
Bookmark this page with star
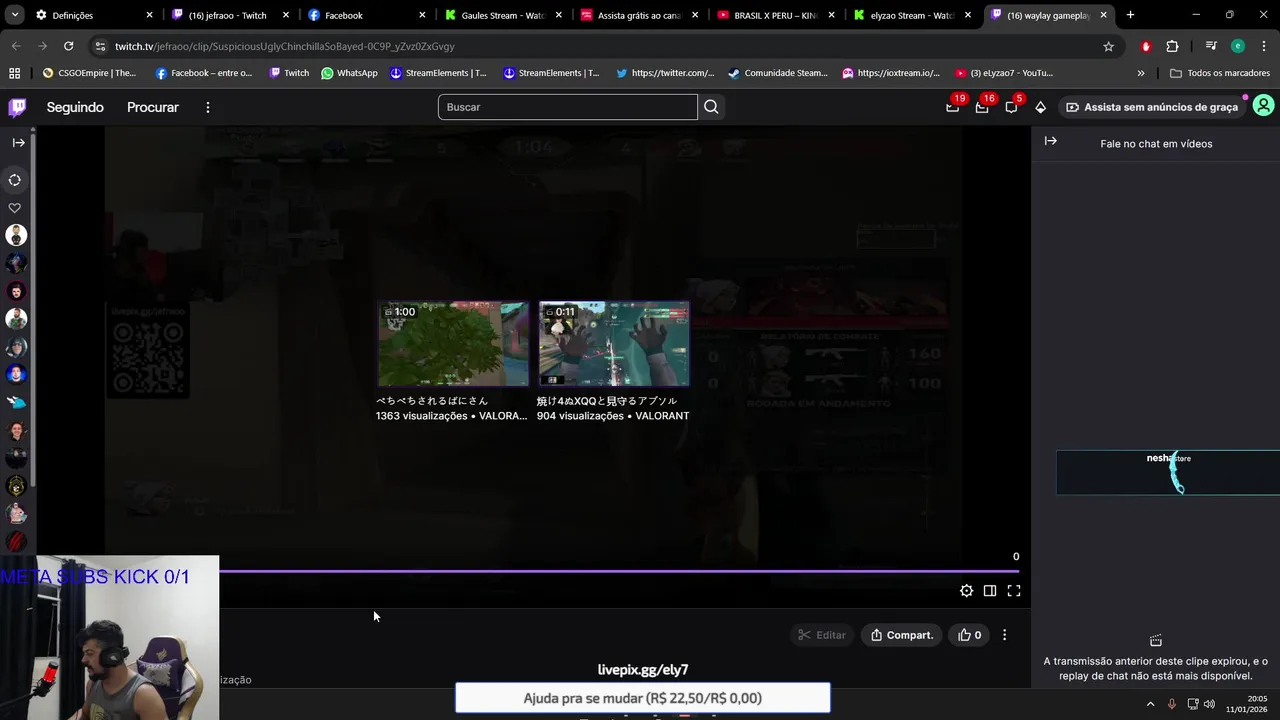coord(1108,46)
